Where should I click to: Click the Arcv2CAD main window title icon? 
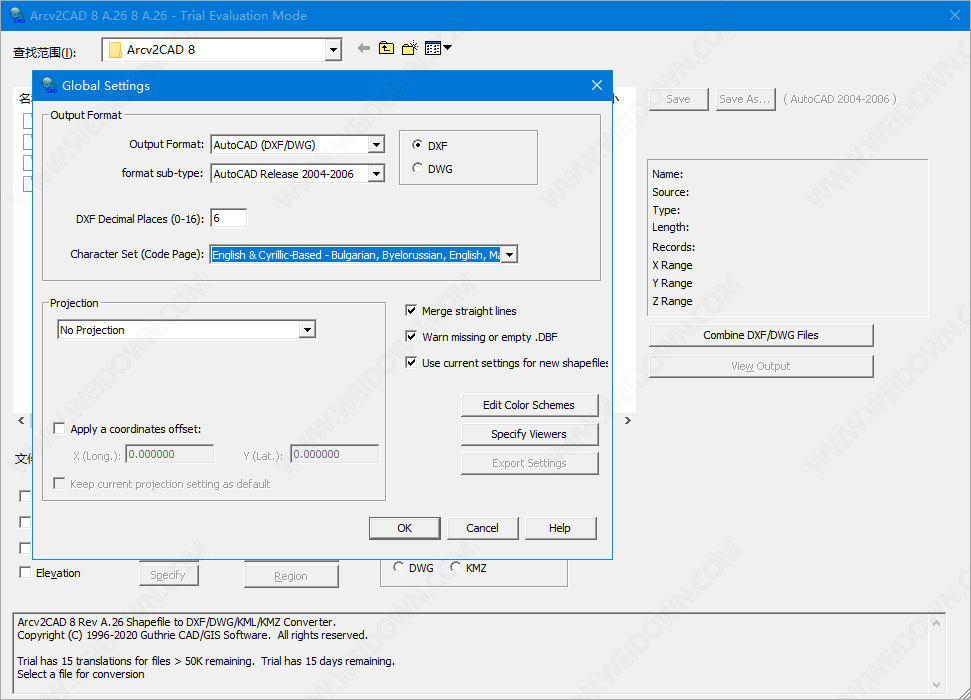(17, 15)
